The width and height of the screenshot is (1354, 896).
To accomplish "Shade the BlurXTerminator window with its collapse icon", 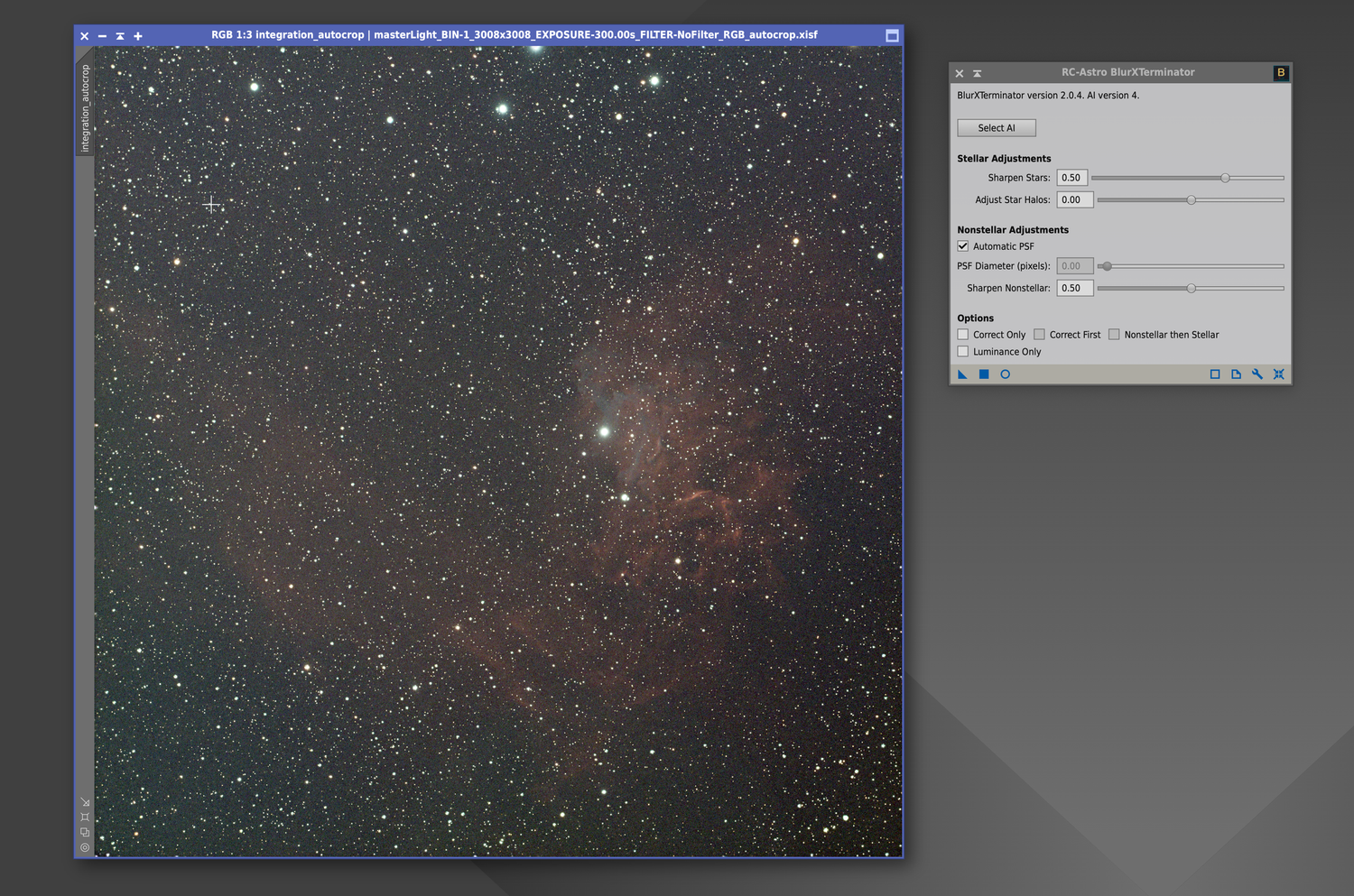I will pyautogui.click(x=977, y=73).
